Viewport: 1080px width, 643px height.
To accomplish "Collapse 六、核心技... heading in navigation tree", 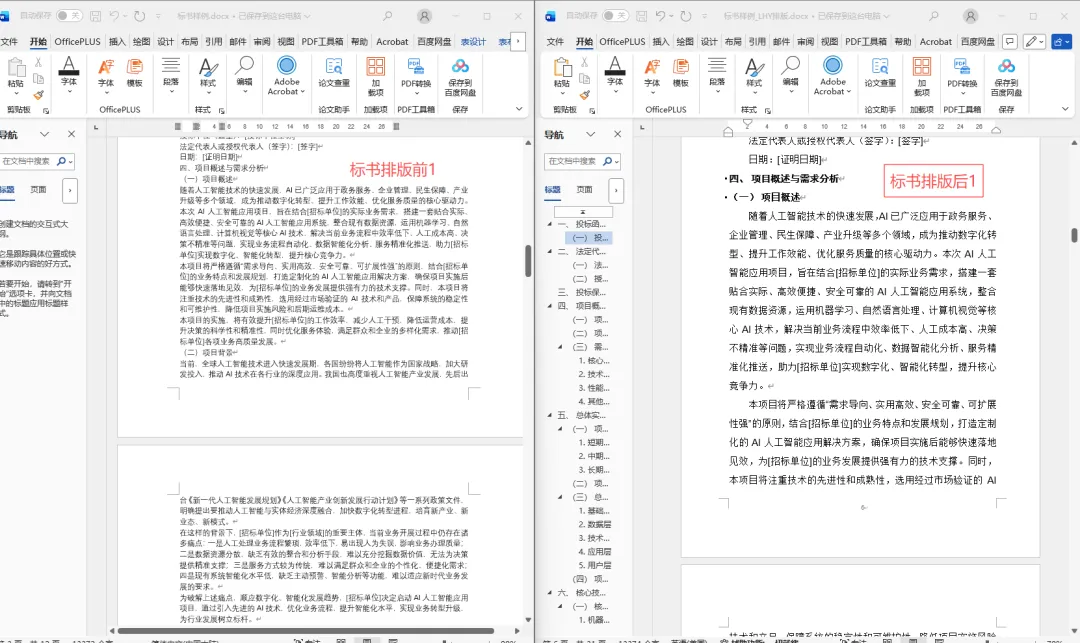I will point(550,593).
